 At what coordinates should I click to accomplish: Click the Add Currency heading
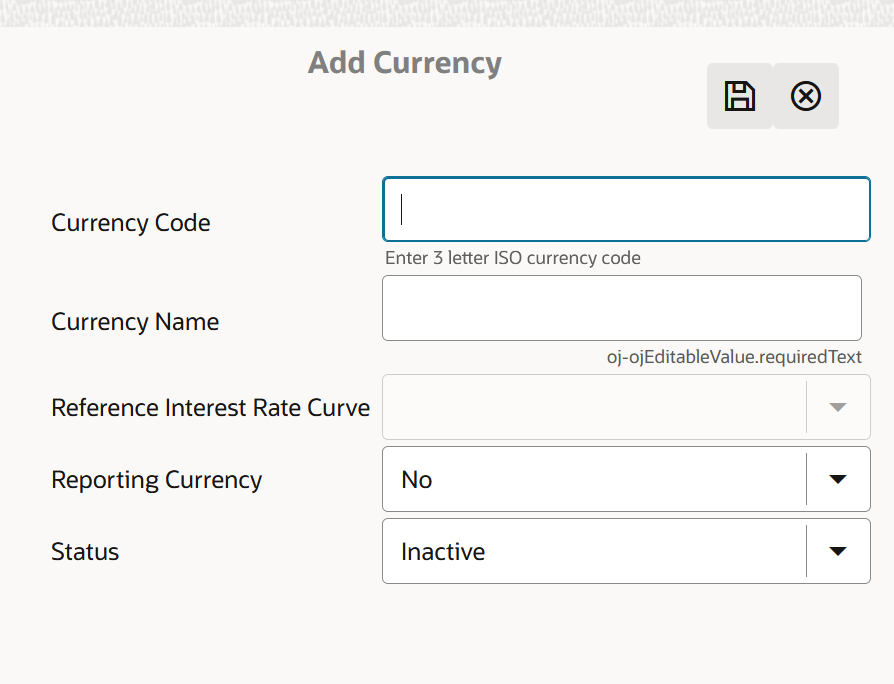(404, 62)
